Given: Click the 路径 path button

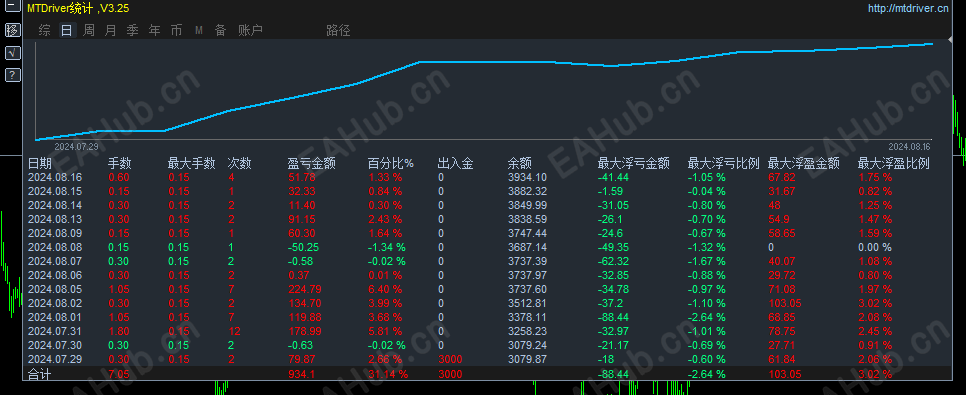Looking at the screenshot, I should click(x=338, y=30).
